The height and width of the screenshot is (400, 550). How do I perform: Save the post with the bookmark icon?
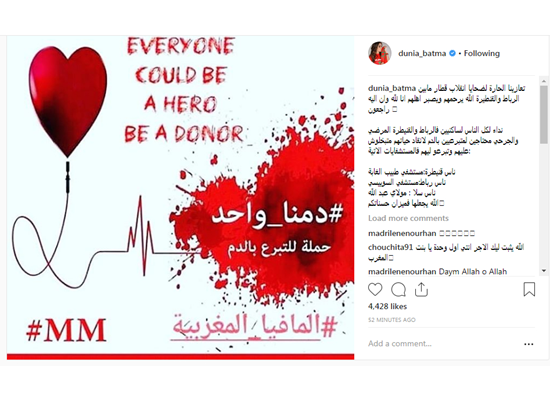click(529, 289)
